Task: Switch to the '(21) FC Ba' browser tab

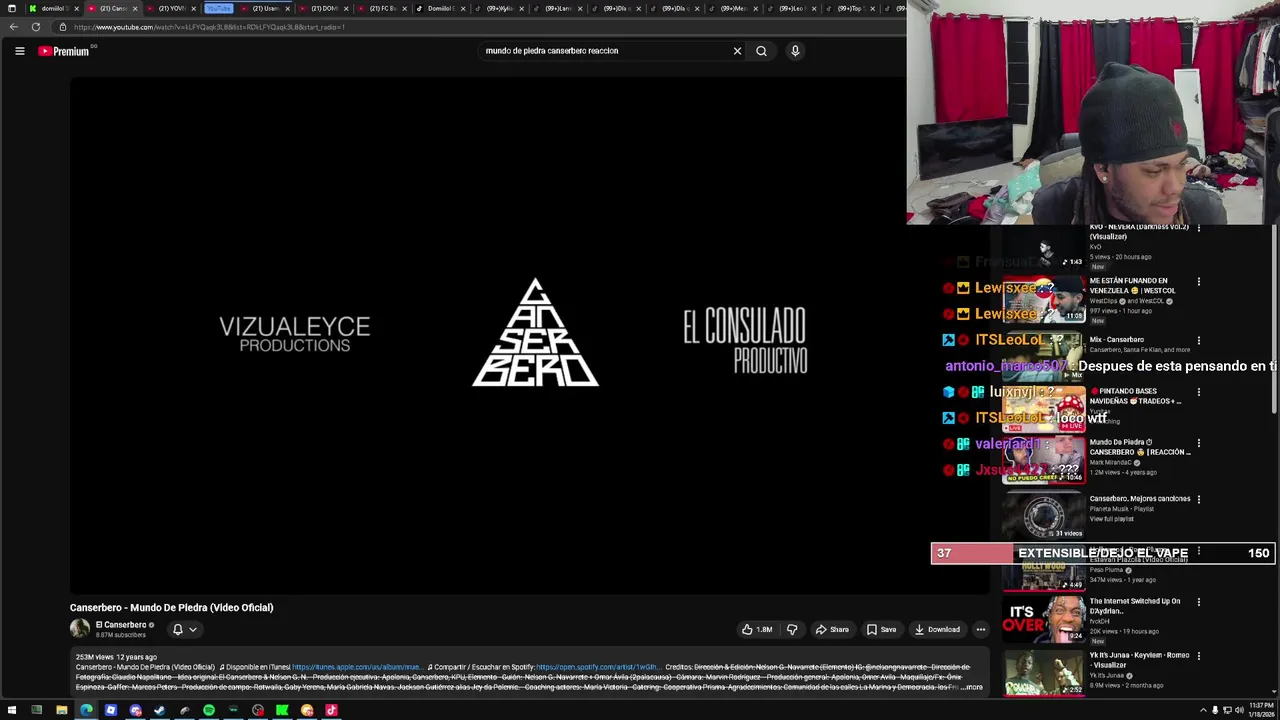Action: coord(381,8)
